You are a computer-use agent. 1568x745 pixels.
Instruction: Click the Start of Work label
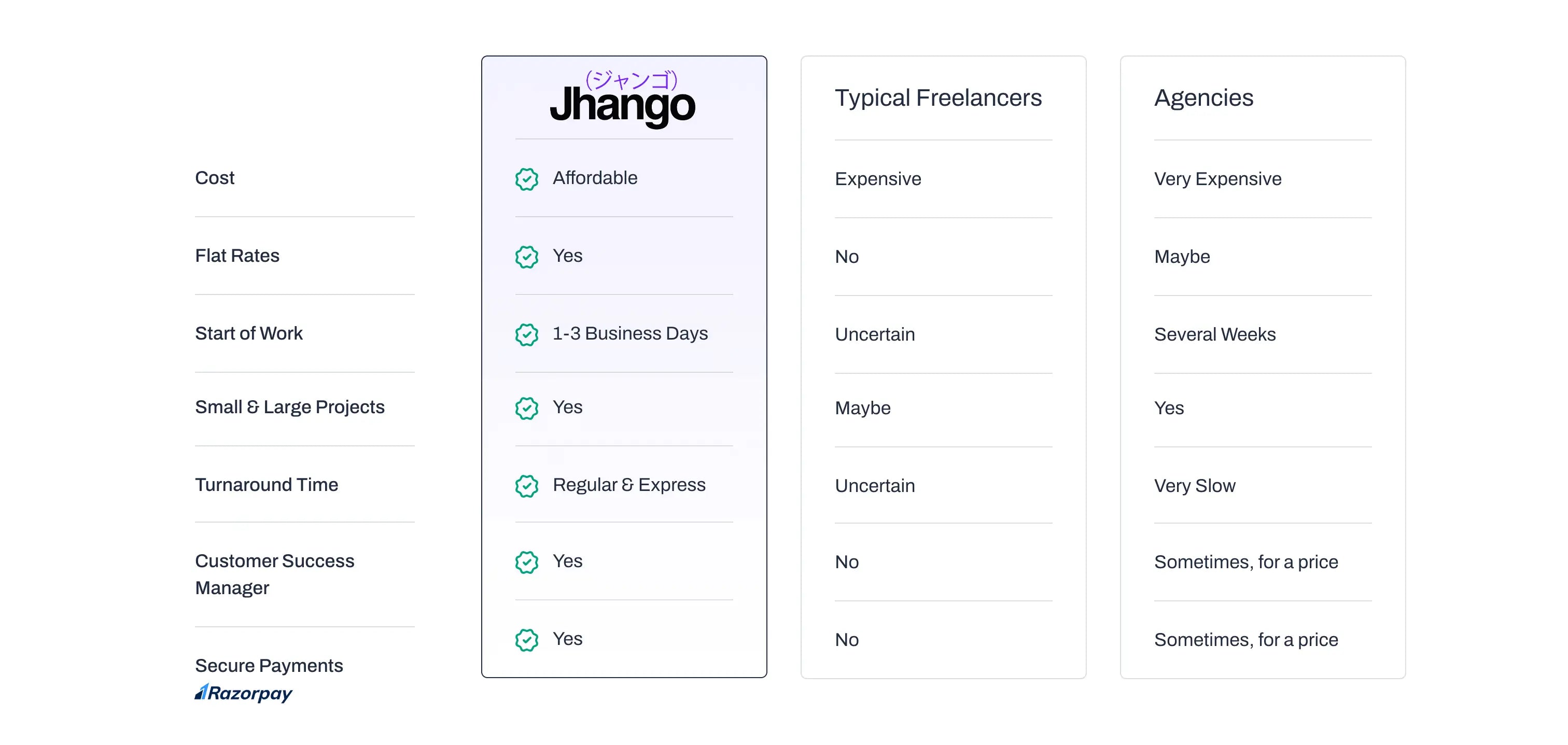coord(248,333)
